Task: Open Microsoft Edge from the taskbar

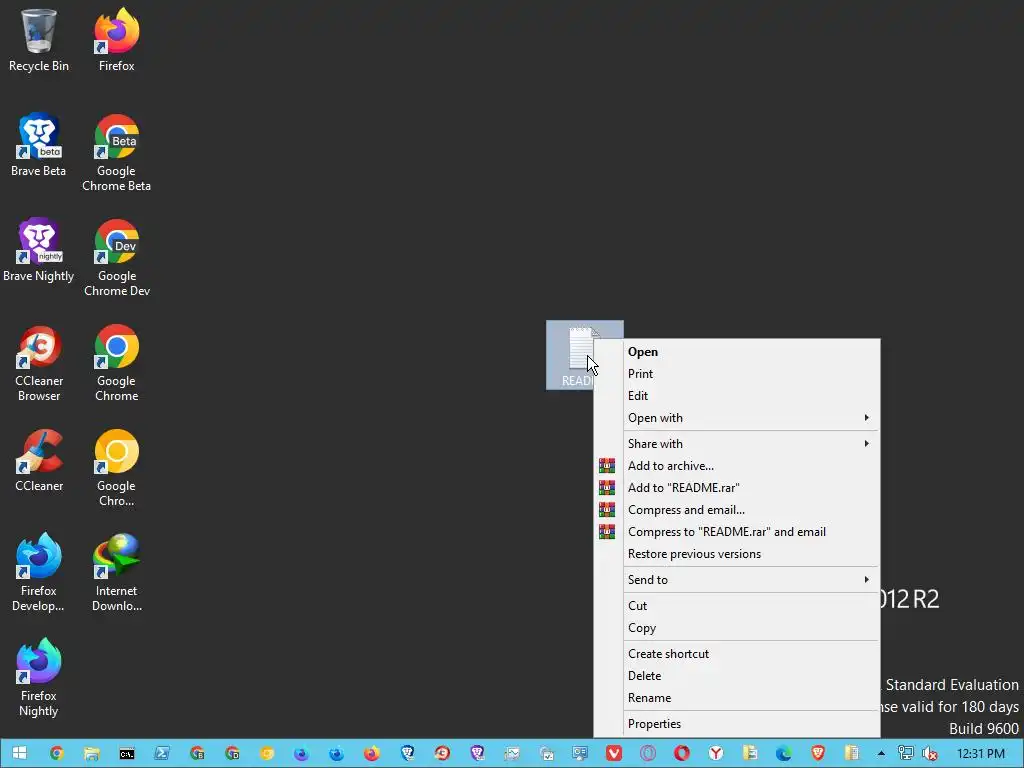Action: pyautogui.click(x=784, y=754)
